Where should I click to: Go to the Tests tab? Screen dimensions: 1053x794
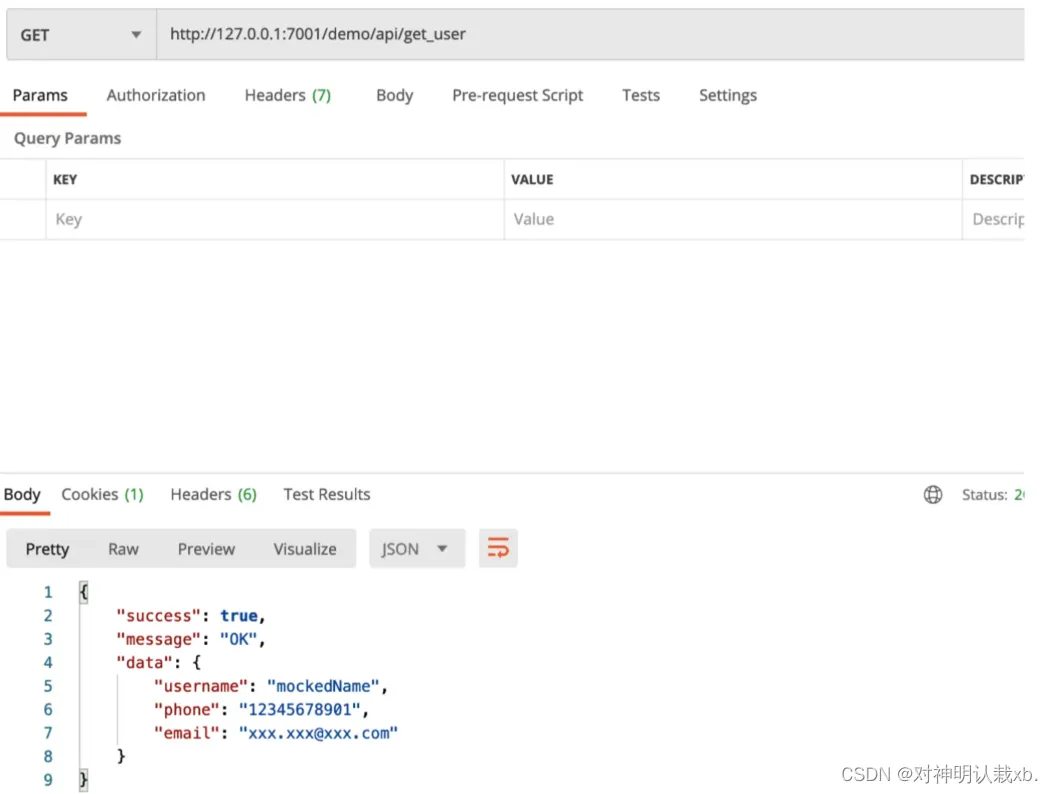pos(640,96)
